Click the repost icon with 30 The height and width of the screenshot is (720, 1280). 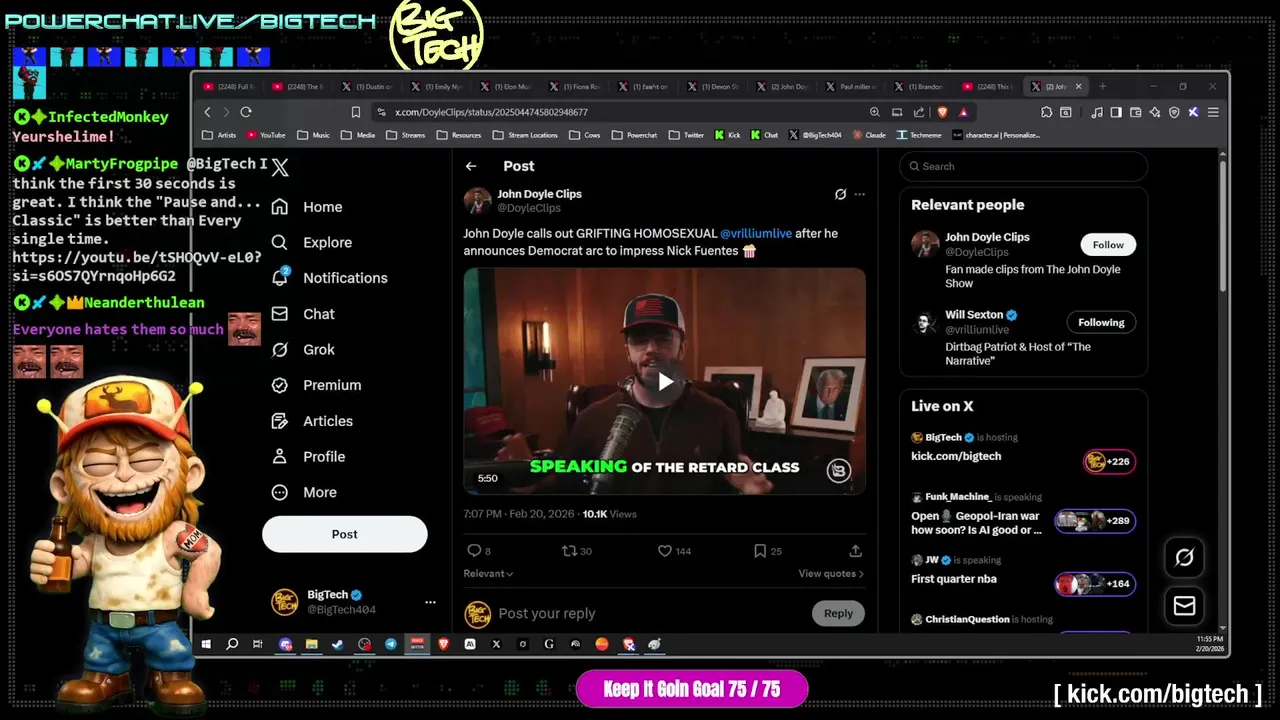coord(569,551)
